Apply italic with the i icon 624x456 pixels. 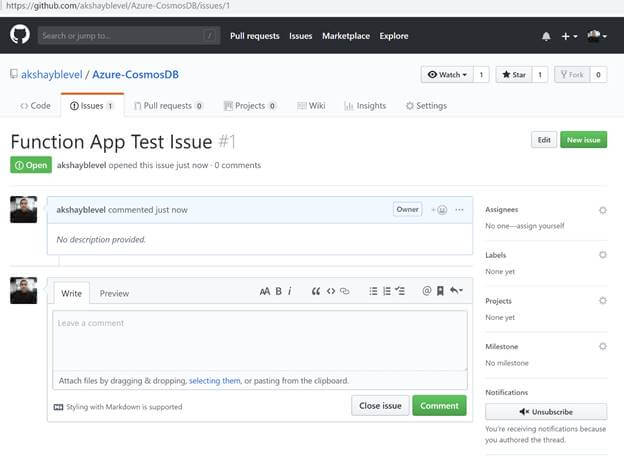click(290, 291)
